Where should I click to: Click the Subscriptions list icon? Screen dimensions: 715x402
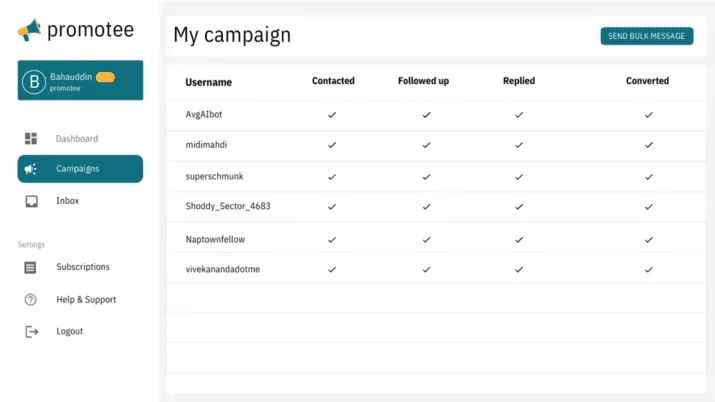pos(30,268)
